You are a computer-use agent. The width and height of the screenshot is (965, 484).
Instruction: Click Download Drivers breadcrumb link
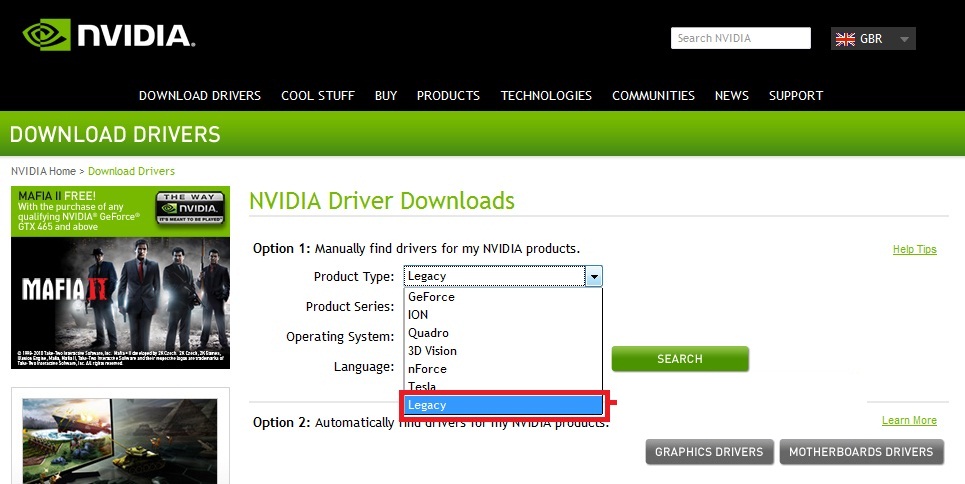tap(131, 171)
